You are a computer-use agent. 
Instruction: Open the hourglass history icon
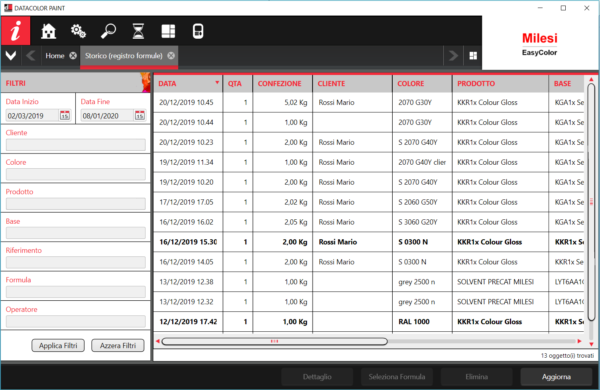[x=138, y=31]
